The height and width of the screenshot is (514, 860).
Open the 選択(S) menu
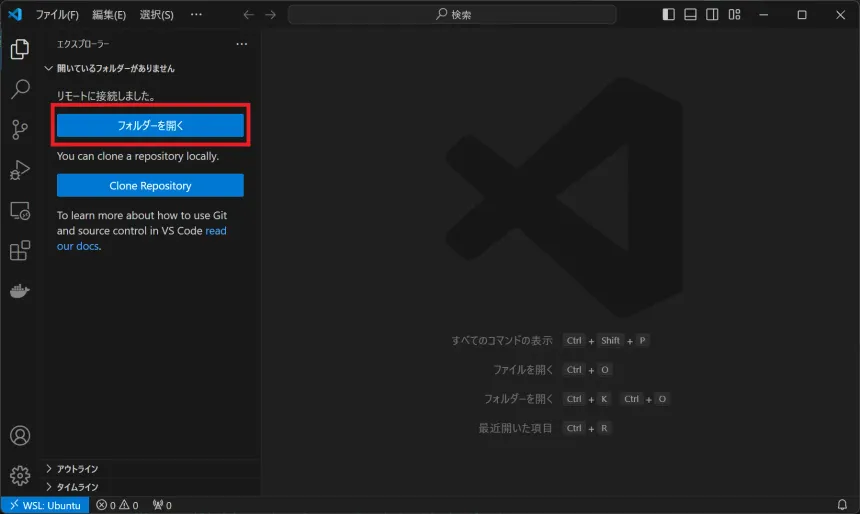click(156, 15)
